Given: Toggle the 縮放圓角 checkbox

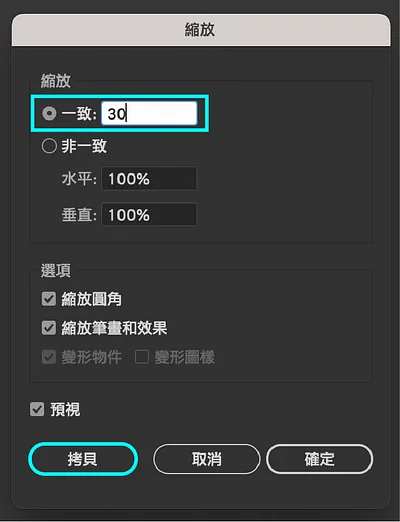Looking at the screenshot, I should (x=49, y=299).
